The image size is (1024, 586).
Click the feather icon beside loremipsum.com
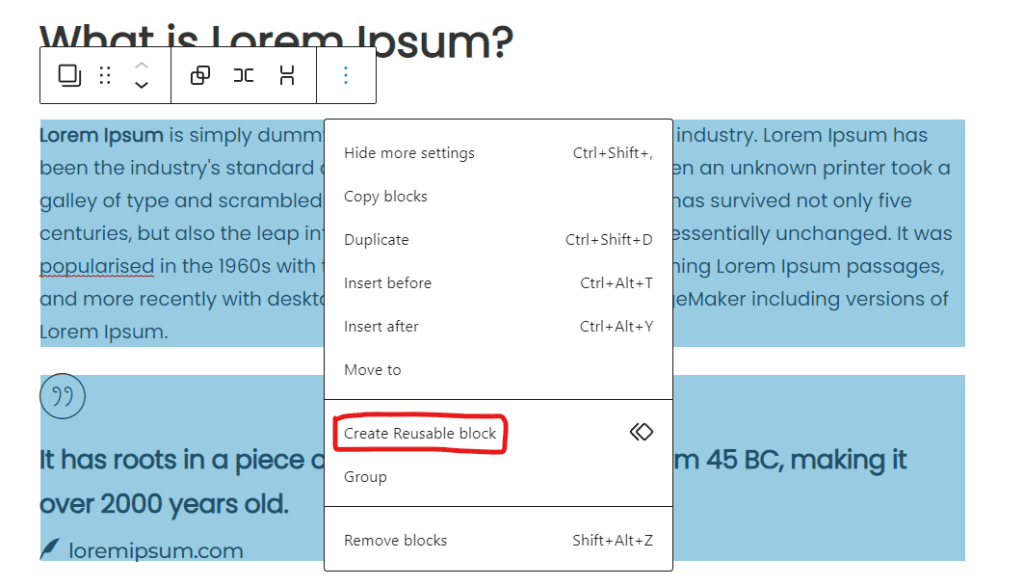point(50,549)
